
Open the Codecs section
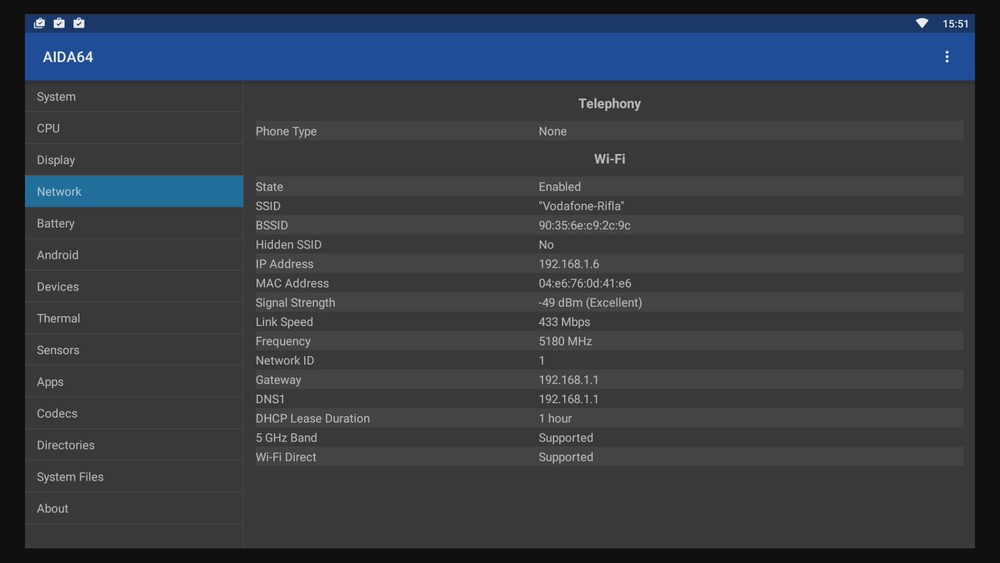coord(134,413)
